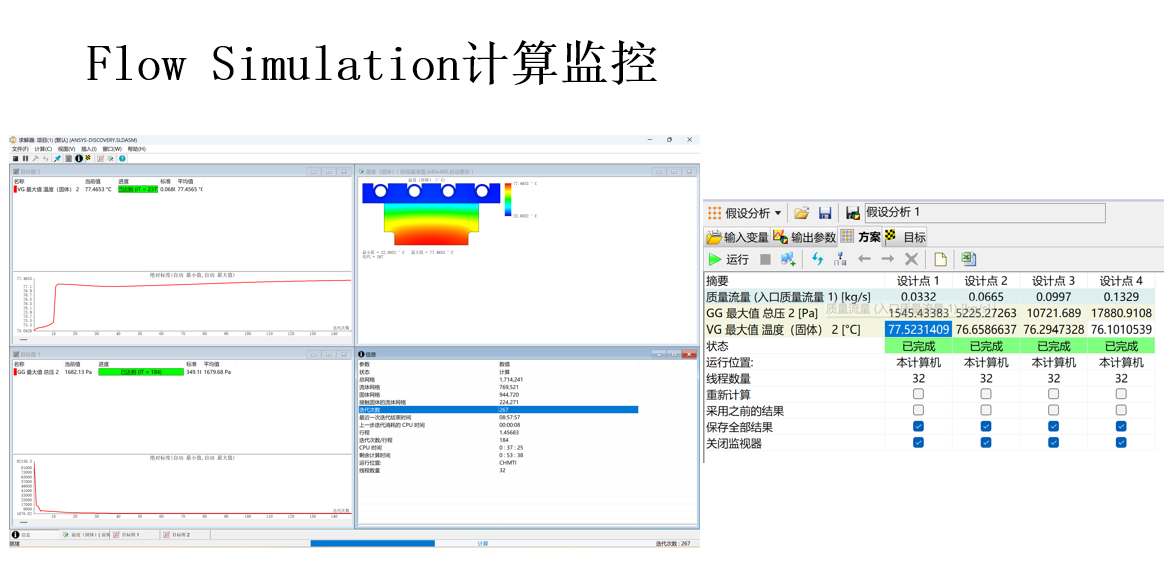Image resolution: width=1173 pixels, height=568 pixels.
Task: Click the gray stop square in scenario toolbar
Action: coord(765,259)
